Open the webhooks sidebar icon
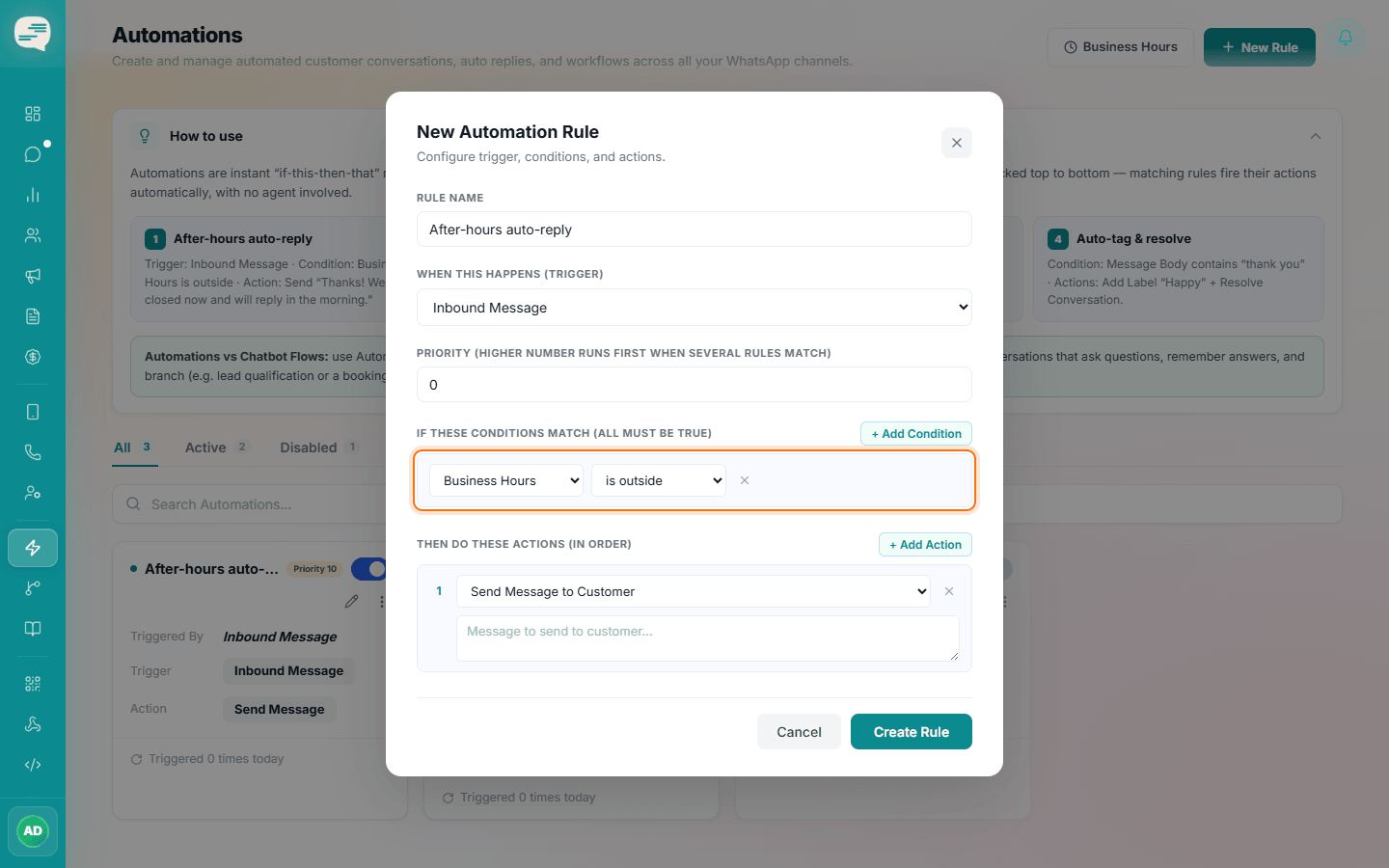 click(x=33, y=724)
